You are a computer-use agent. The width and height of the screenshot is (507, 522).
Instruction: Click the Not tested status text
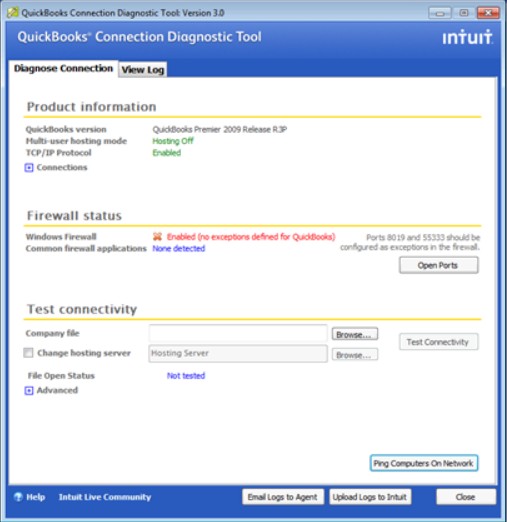pos(186,376)
